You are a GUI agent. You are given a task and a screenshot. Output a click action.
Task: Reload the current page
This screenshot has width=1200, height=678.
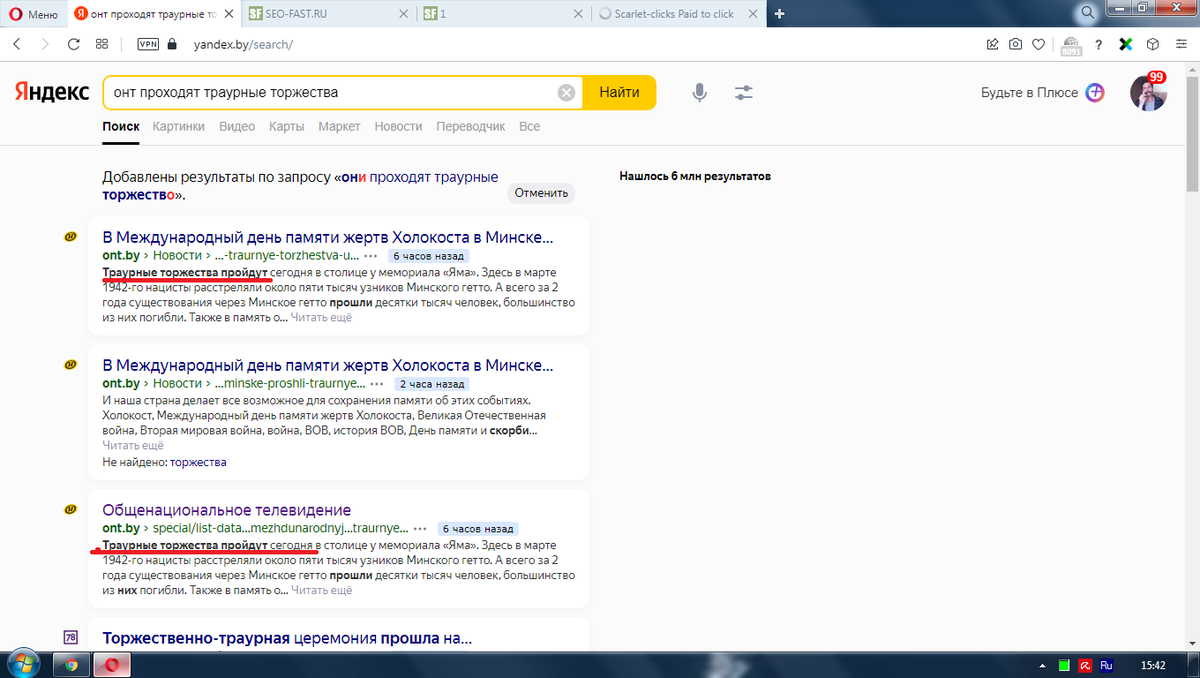73,44
